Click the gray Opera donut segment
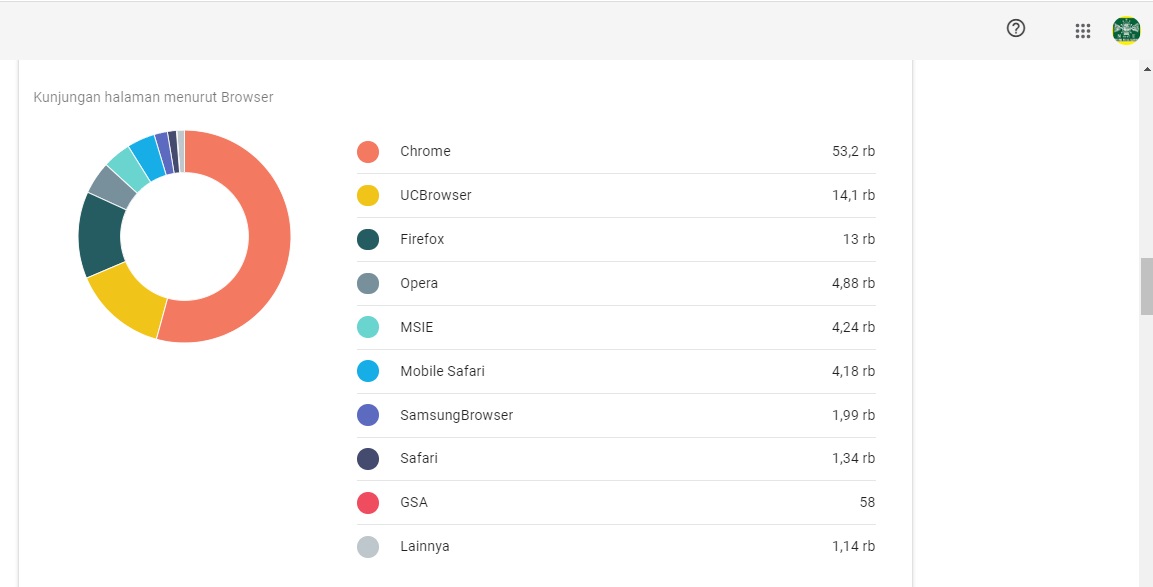Screen dimensions: 1153x587 tap(112, 187)
